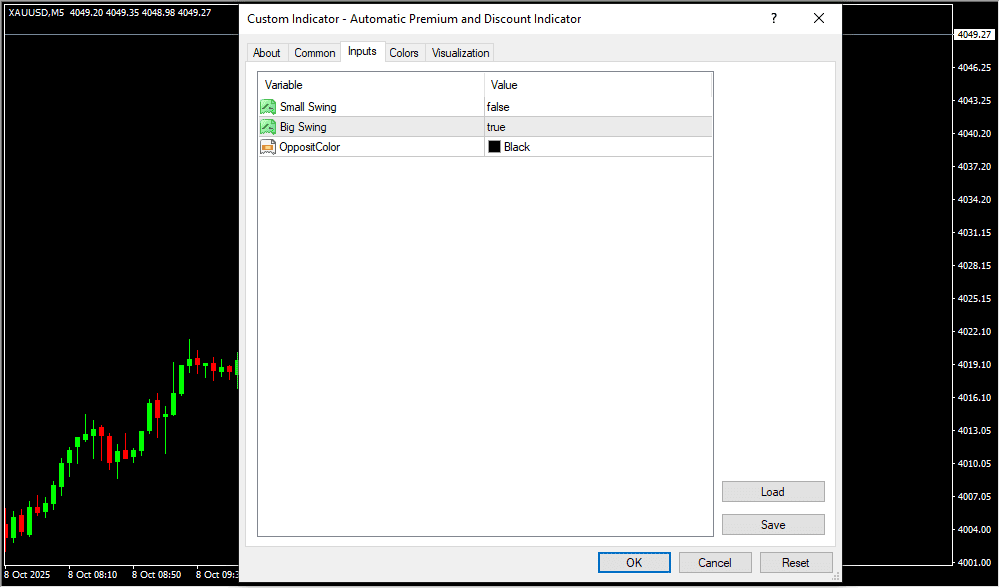
Task: Click the Small Swing variable icon
Action: (x=268, y=107)
